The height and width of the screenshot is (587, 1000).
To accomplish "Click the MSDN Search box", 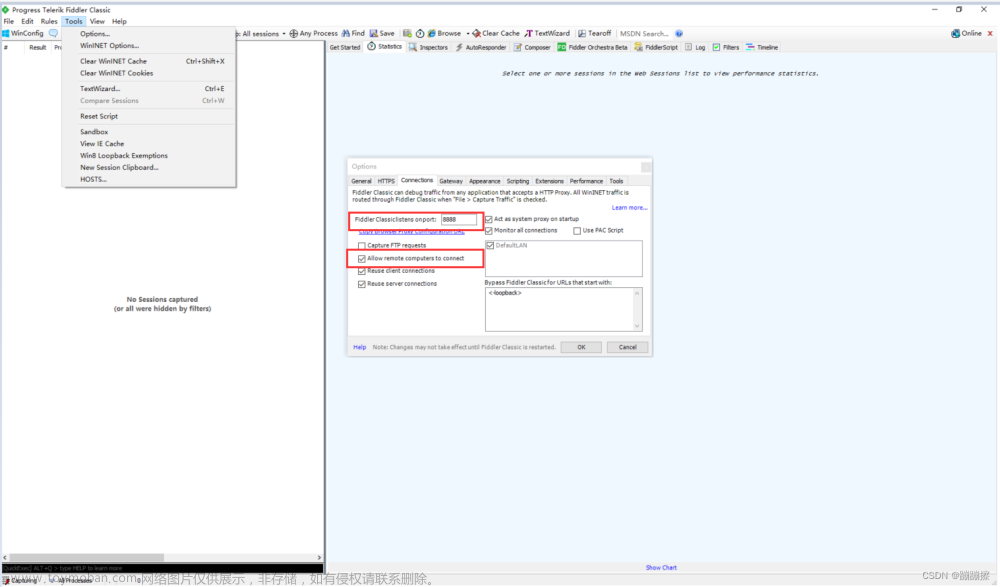I will pos(645,34).
